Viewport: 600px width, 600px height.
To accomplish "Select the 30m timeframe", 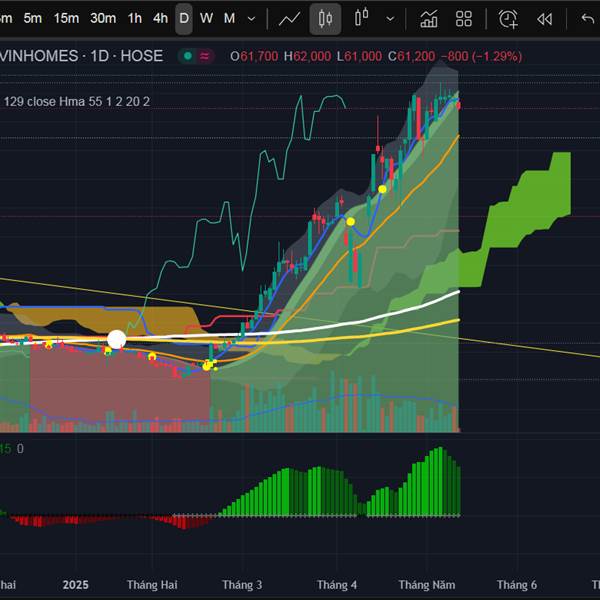I will click(103, 18).
